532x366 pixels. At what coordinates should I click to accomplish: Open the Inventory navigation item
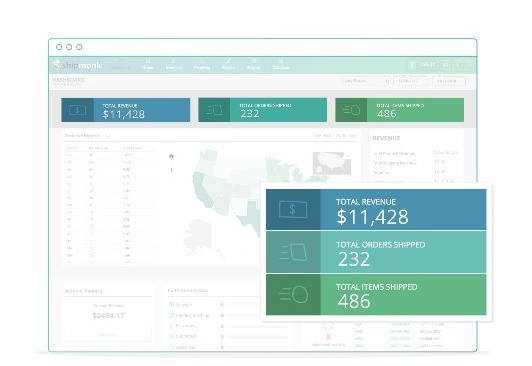click(174, 64)
